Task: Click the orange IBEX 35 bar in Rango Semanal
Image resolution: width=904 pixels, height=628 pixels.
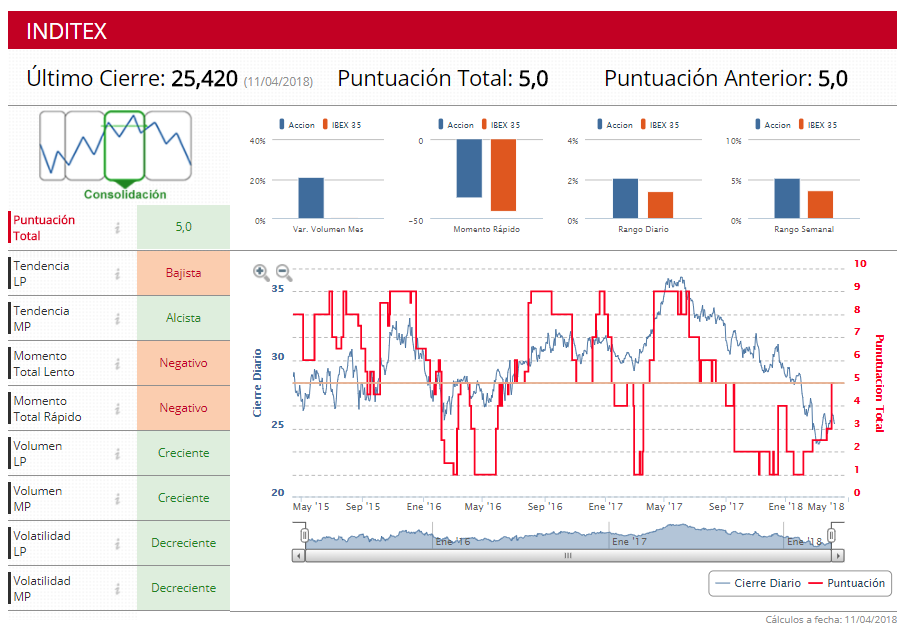Action: (x=820, y=205)
